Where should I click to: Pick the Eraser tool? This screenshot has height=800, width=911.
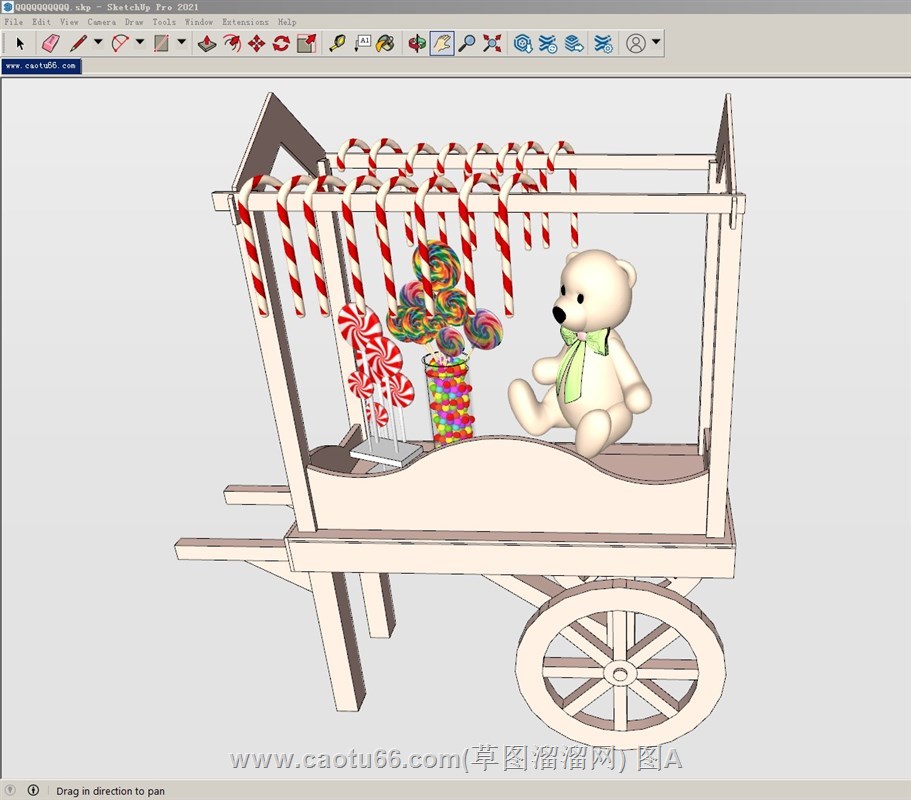click(x=50, y=43)
